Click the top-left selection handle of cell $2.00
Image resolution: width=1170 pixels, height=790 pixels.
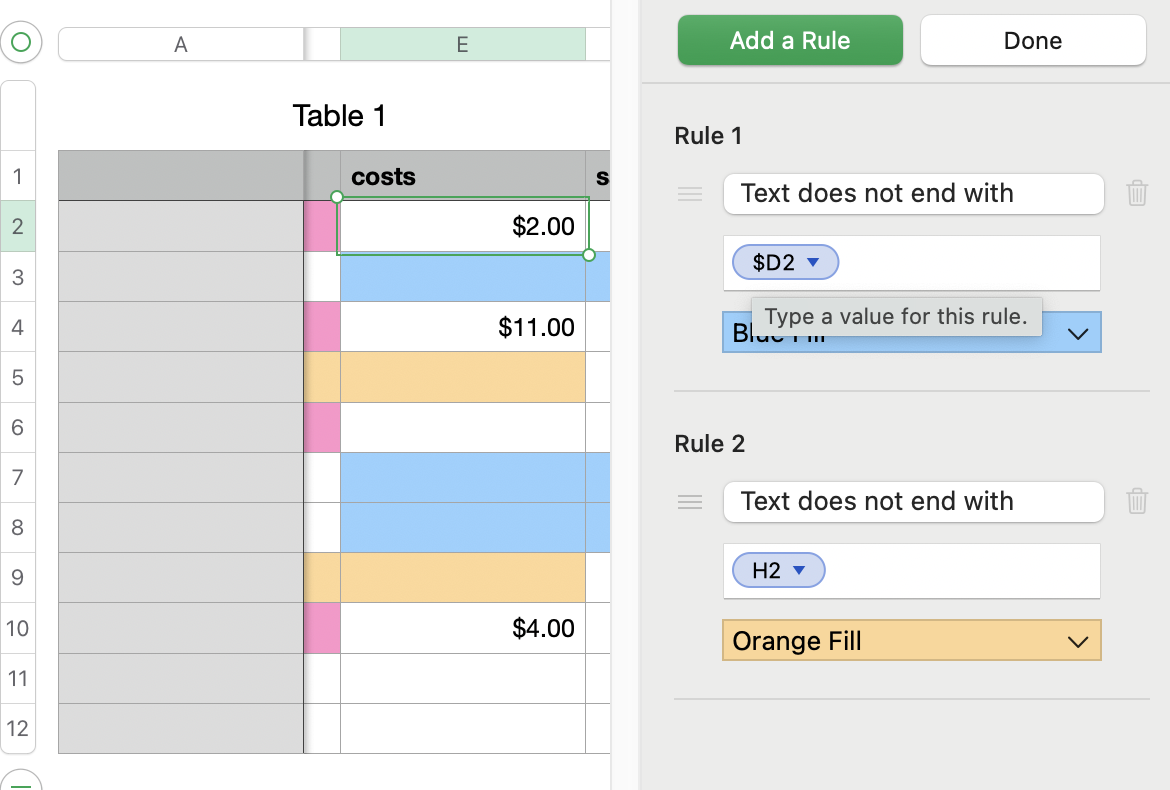[337, 197]
